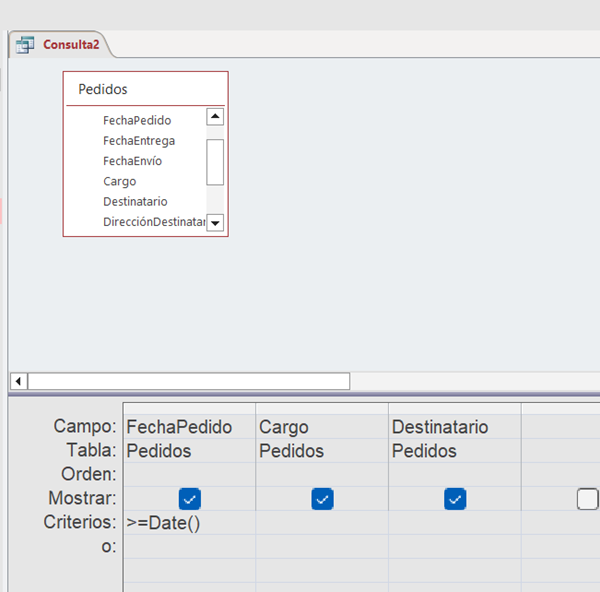Open the Tabla cell under Cargo

321,451
